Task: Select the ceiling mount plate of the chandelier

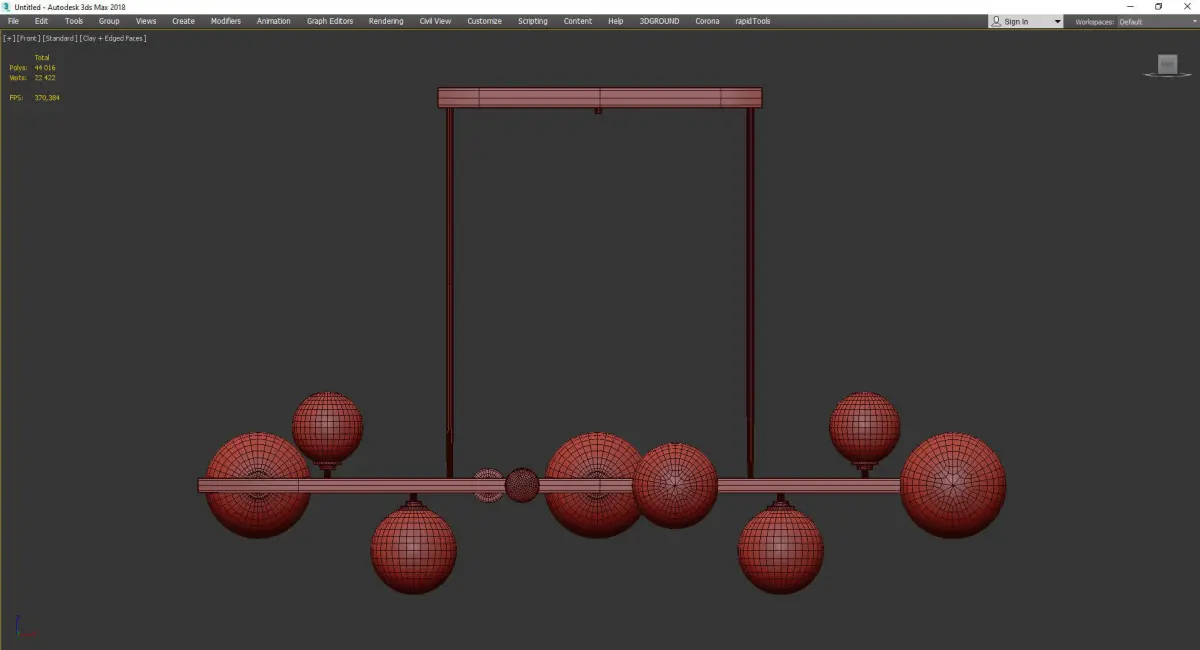Action: [x=600, y=98]
